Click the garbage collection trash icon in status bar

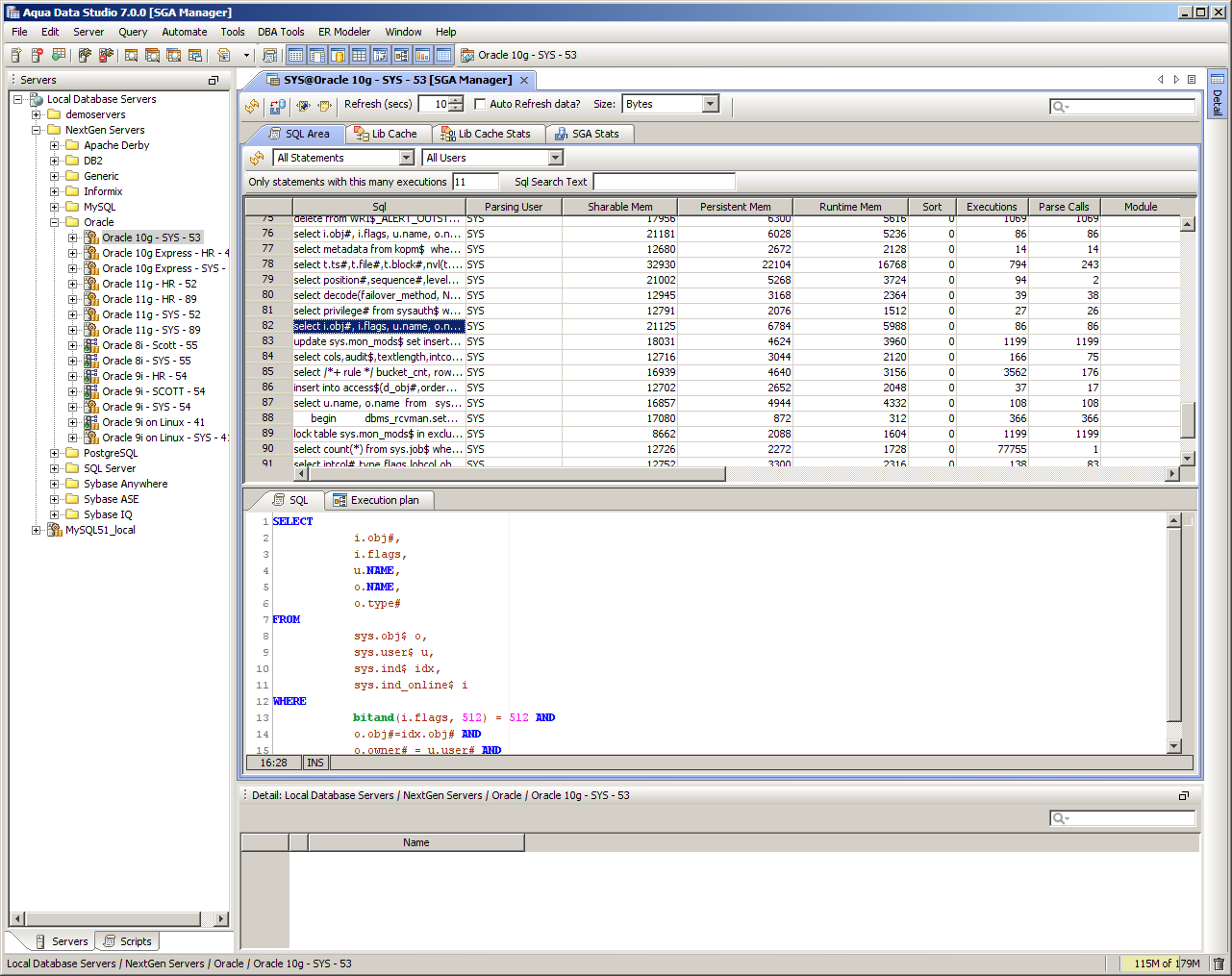click(1219, 963)
